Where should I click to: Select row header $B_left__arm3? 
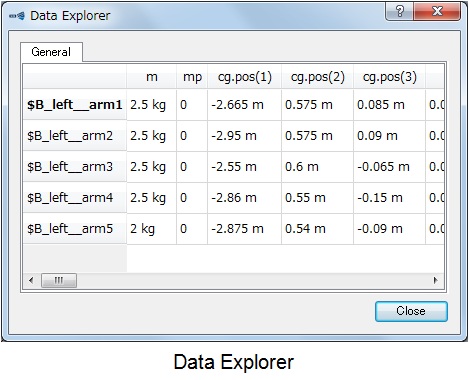75,167
